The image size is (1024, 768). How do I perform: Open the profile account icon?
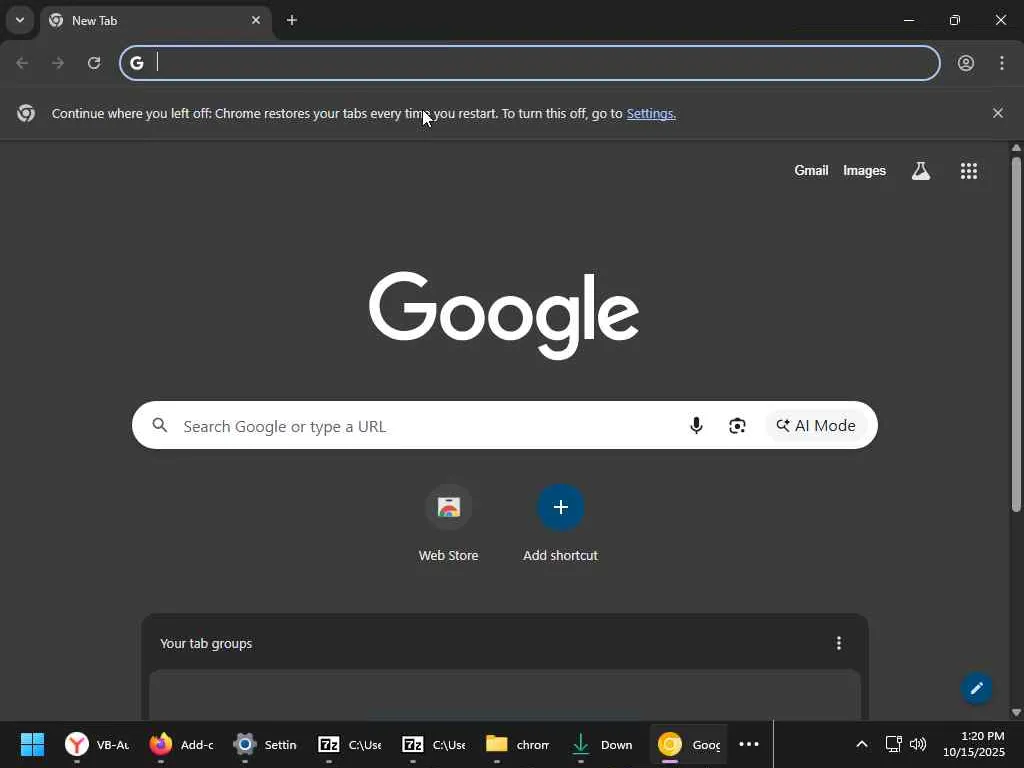click(x=966, y=63)
